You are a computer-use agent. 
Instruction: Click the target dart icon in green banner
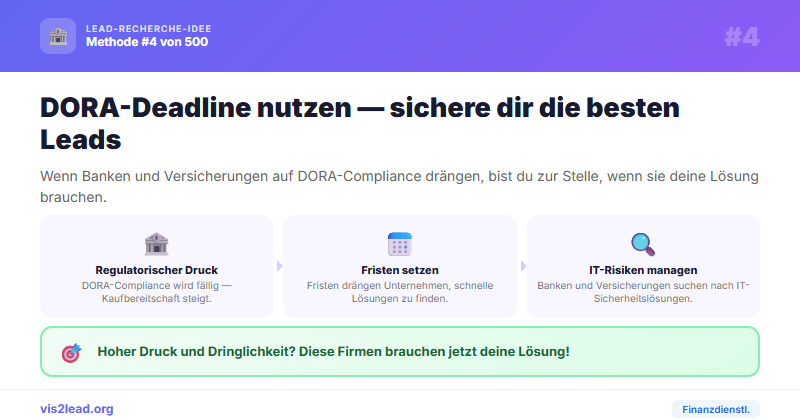71,352
